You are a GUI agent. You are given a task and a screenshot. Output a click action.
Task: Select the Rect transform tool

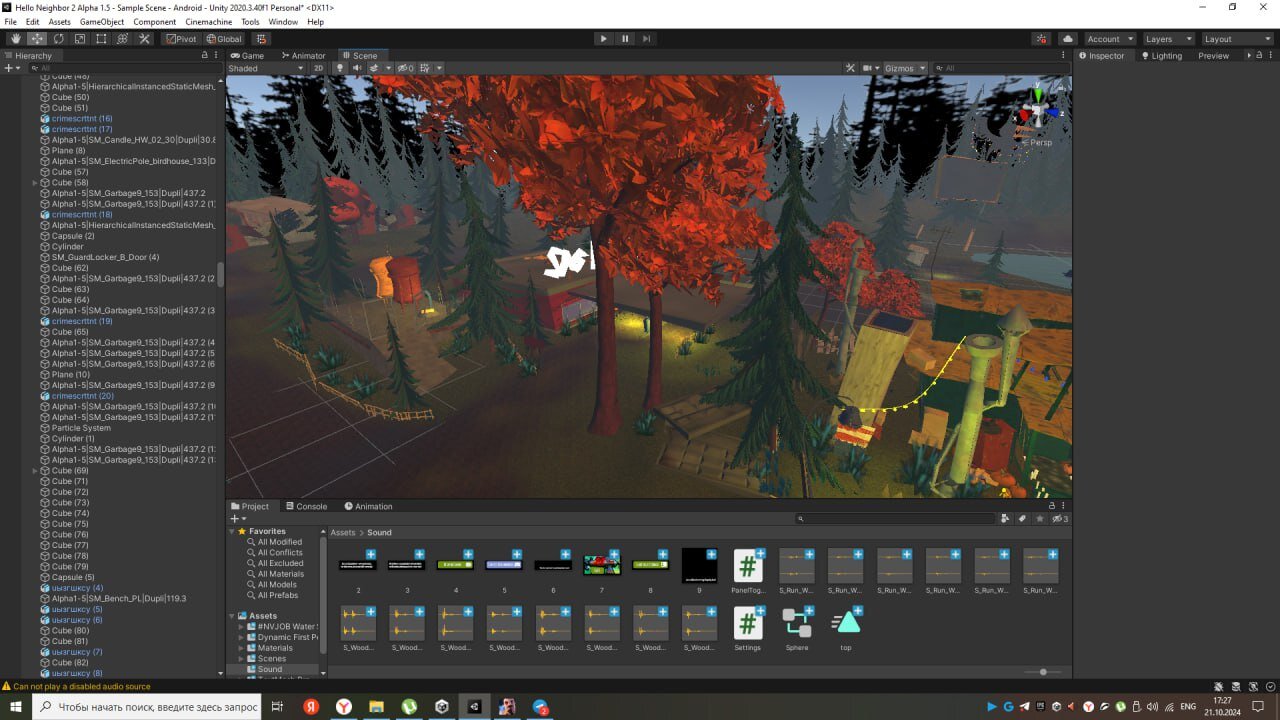101,39
